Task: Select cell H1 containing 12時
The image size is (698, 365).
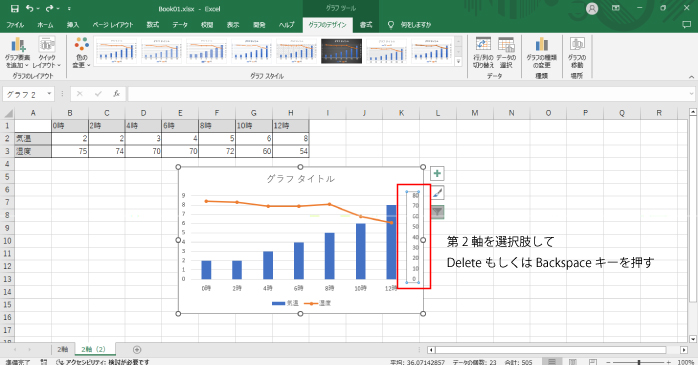Action: pyautogui.click(x=290, y=126)
